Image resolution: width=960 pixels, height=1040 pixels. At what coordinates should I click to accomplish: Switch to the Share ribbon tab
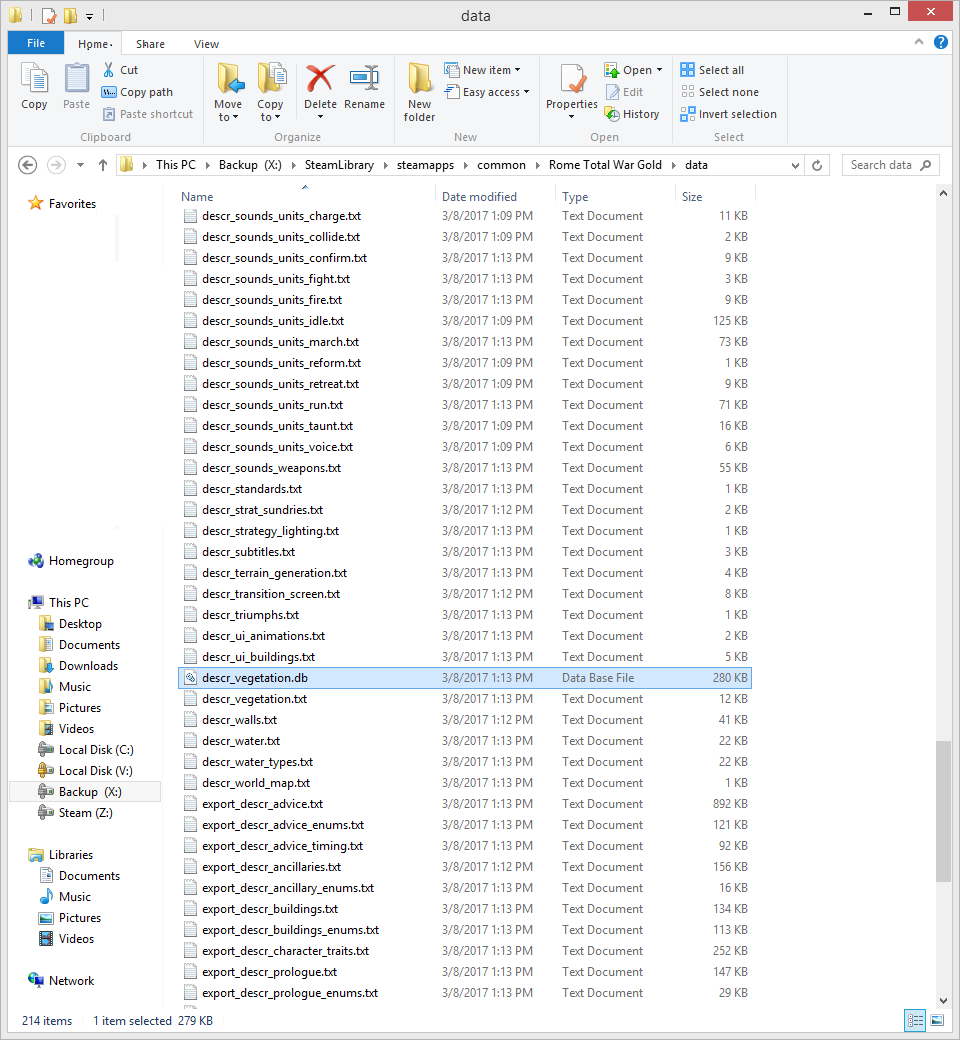(x=151, y=44)
